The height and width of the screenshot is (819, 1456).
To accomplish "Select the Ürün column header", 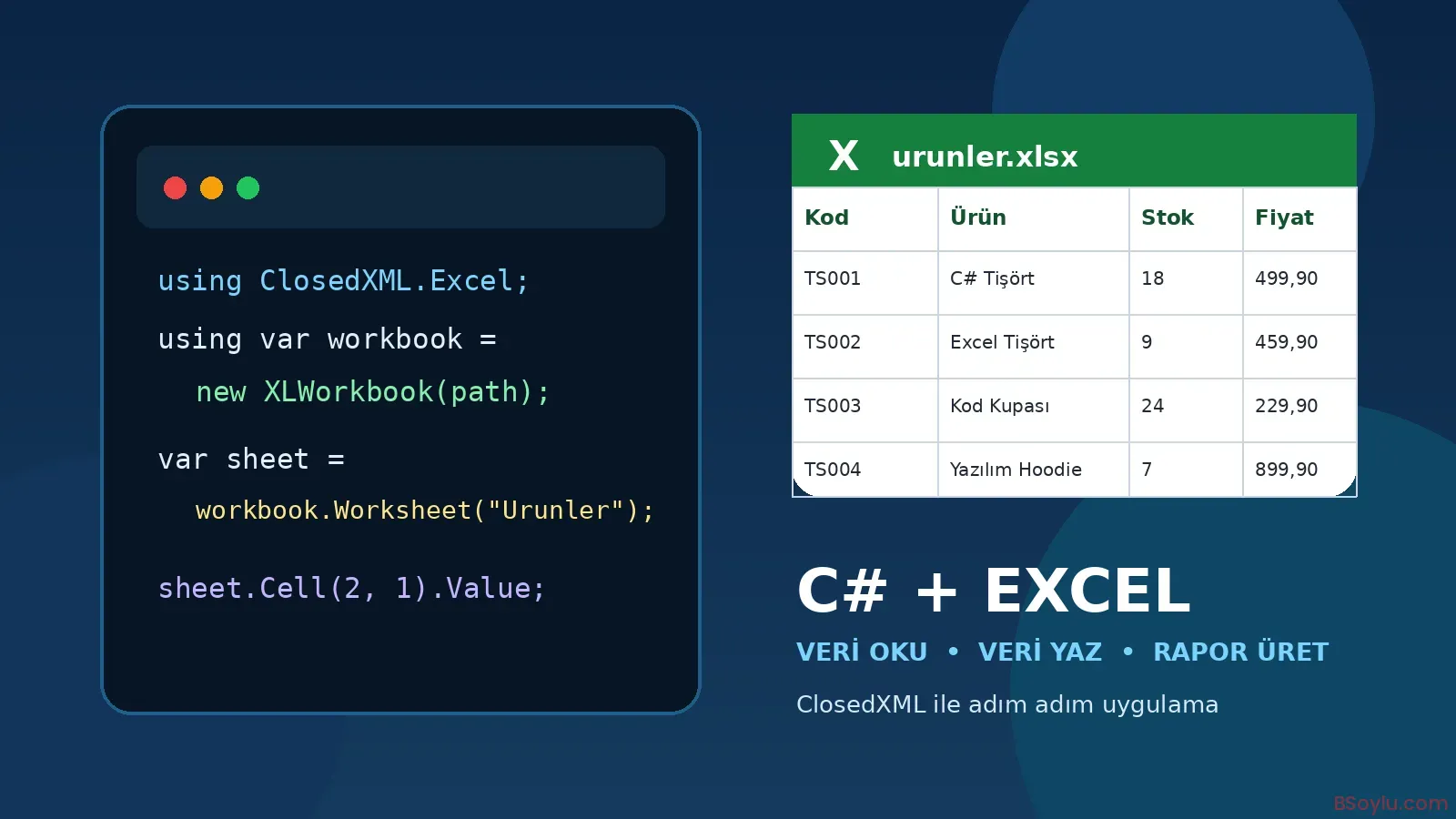I will [1034, 219].
